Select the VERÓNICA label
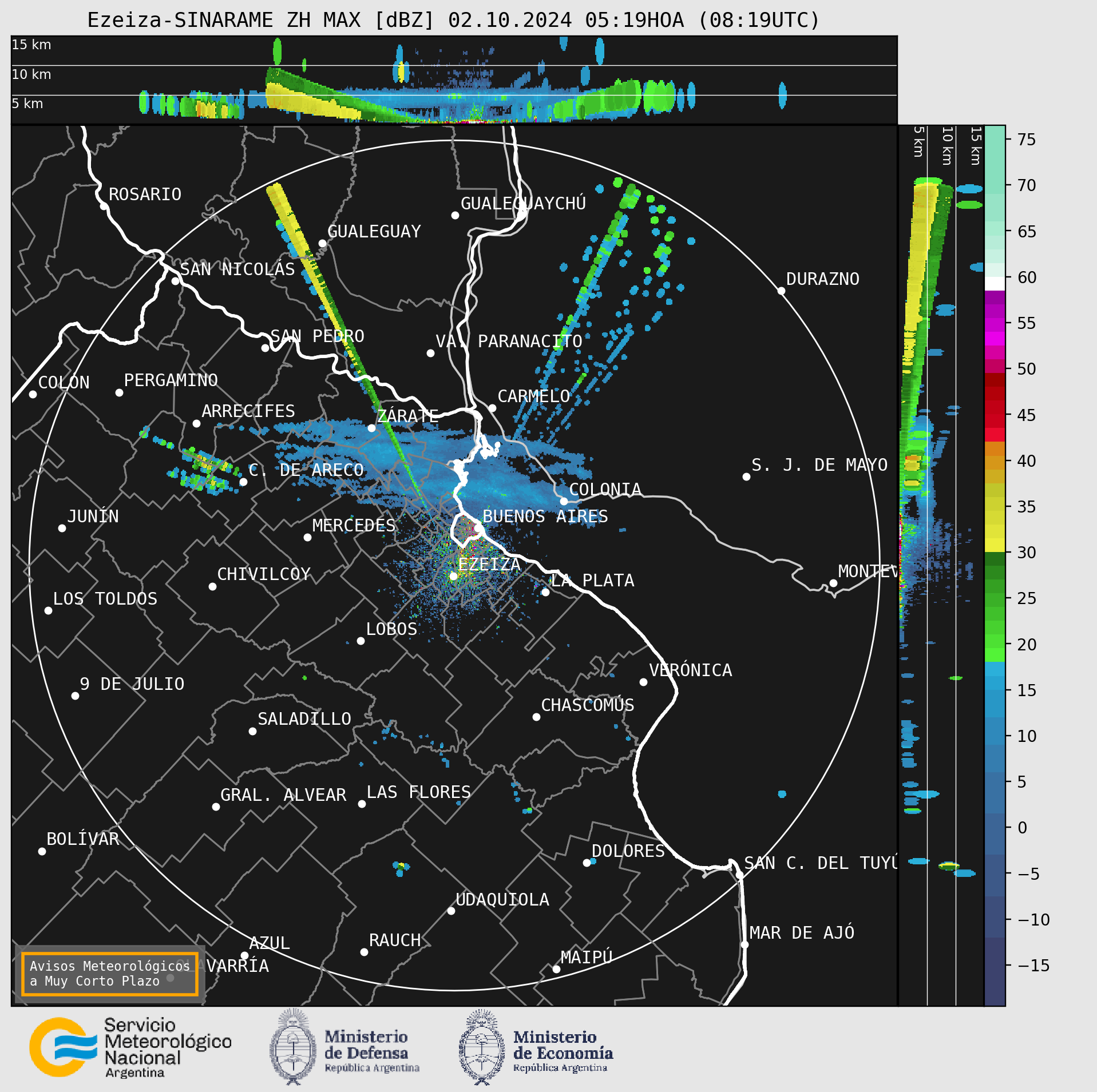This screenshot has height=1092, width=1097. pos(690,670)
